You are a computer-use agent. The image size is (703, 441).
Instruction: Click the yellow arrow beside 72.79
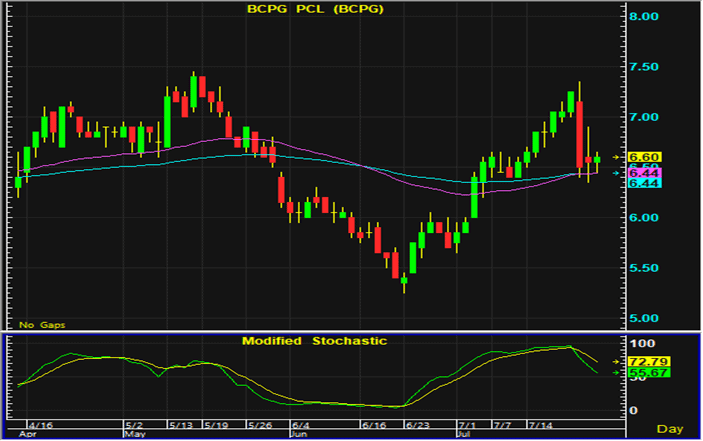[617, 360]
